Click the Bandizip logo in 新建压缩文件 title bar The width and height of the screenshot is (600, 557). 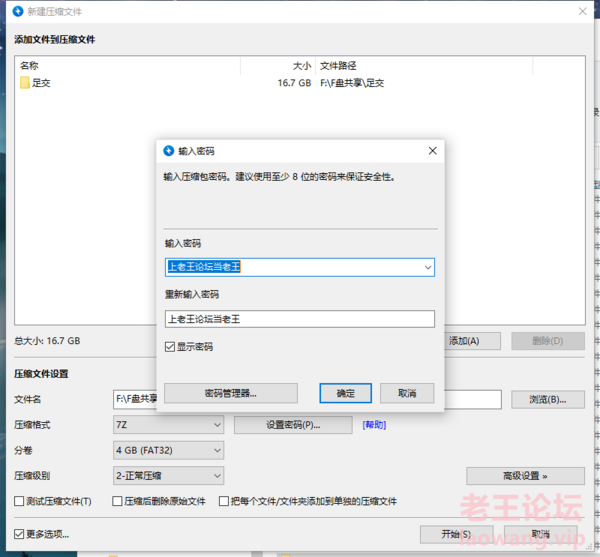click(18, 11)
